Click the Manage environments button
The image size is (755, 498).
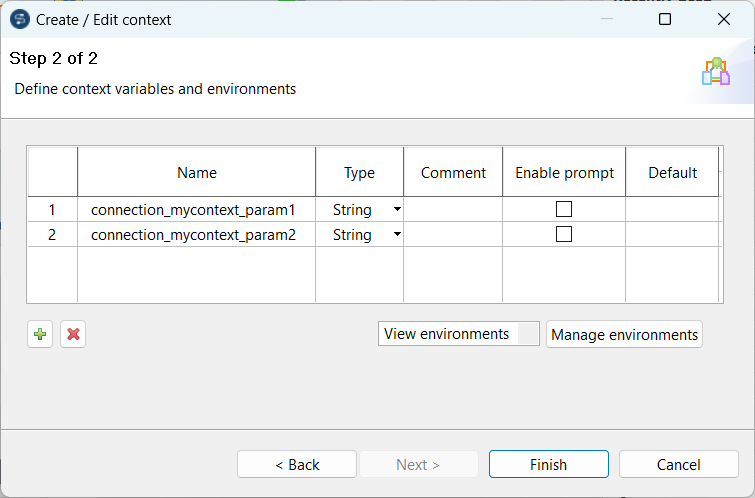tap(624, 334)
